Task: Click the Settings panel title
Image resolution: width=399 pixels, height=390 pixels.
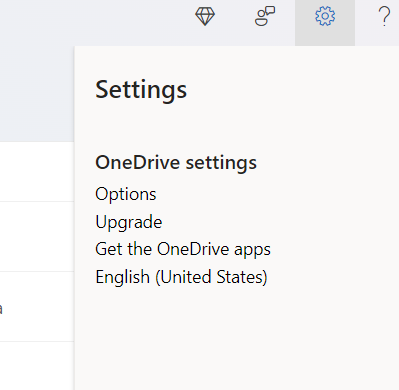Action: 141,90
